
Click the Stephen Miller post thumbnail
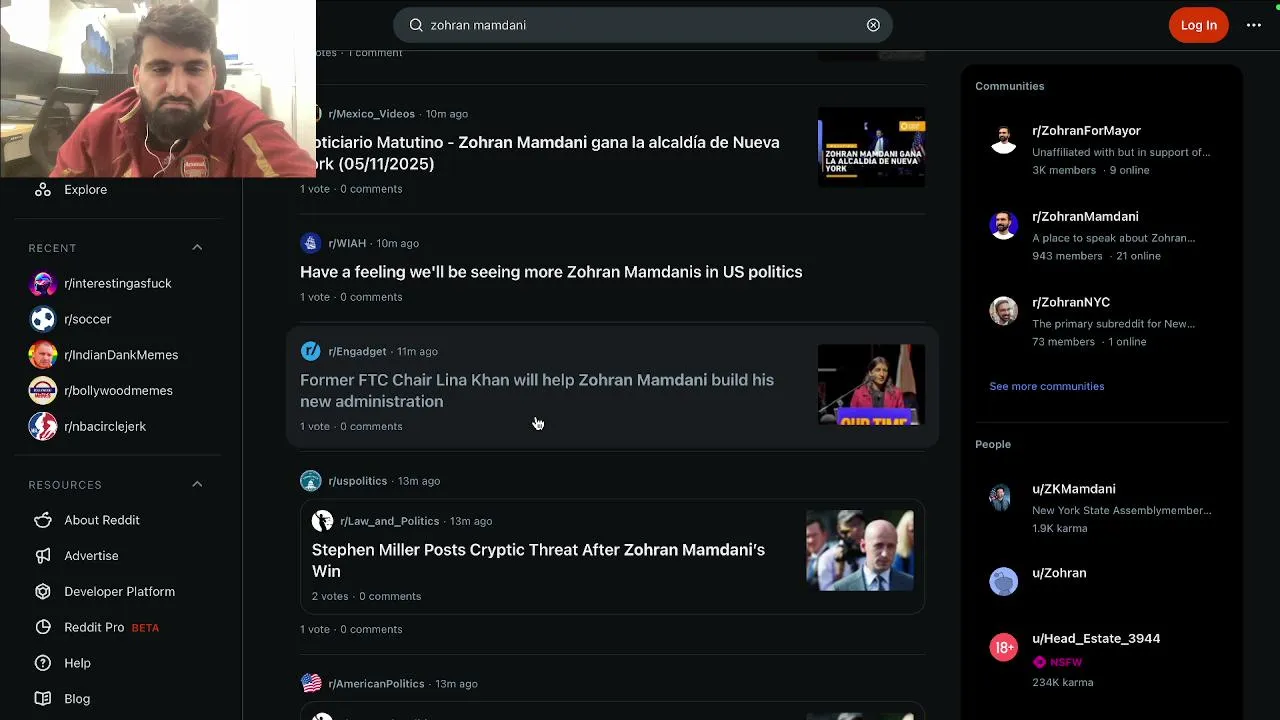[860, 551]
